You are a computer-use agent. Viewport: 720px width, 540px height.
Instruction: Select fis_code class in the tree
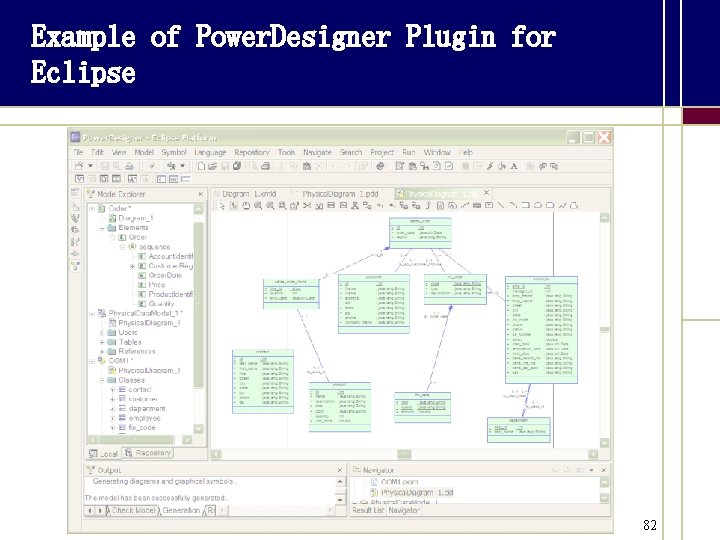click(142, 428)
